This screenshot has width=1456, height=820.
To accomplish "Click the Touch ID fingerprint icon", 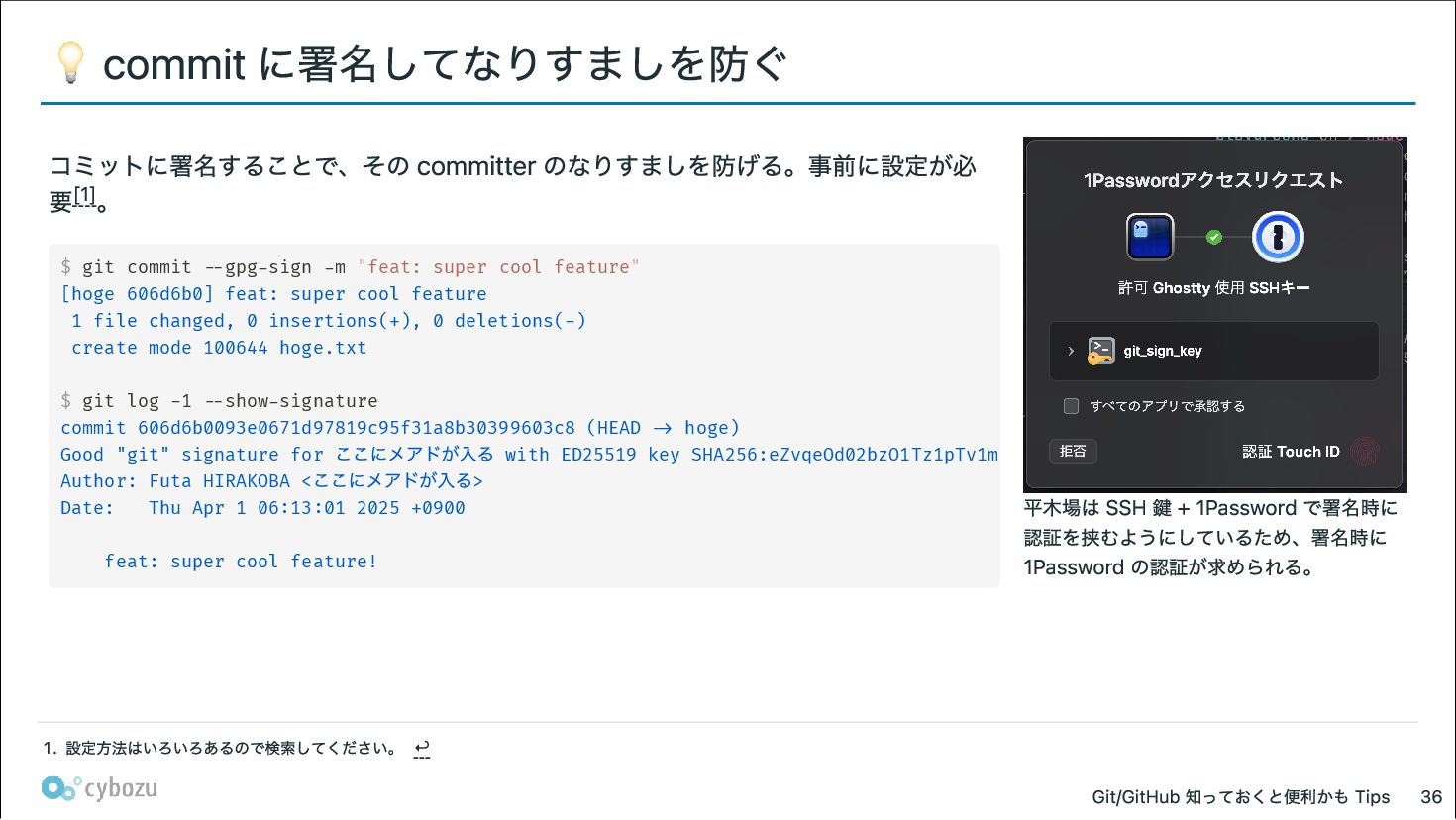I will 1365,452.
